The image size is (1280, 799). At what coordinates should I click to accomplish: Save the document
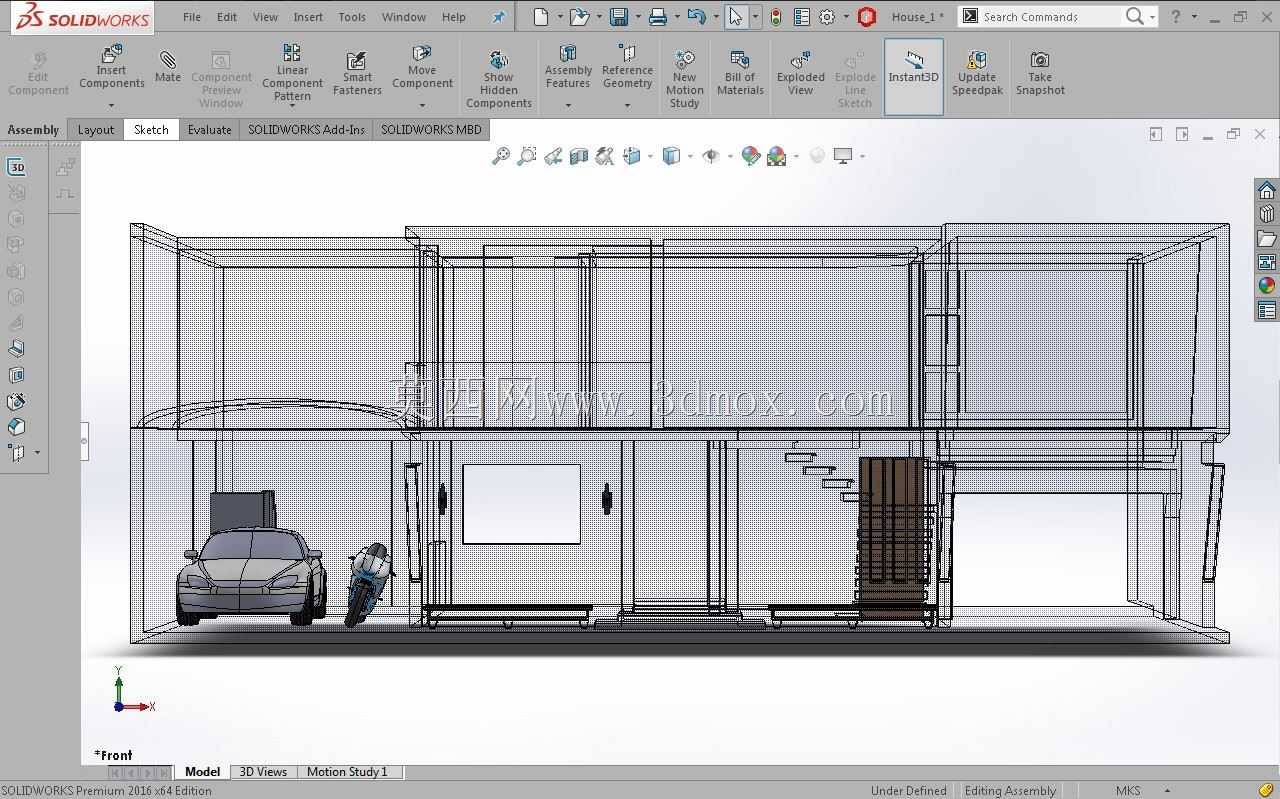pyautogui.click(x=619, y=17)
